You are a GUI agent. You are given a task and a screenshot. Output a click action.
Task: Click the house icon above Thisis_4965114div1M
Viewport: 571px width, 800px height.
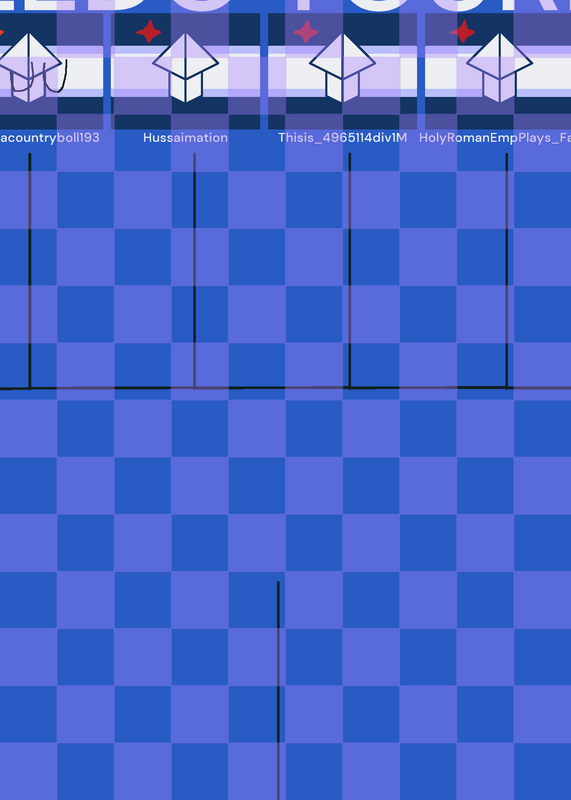[342, 68]
